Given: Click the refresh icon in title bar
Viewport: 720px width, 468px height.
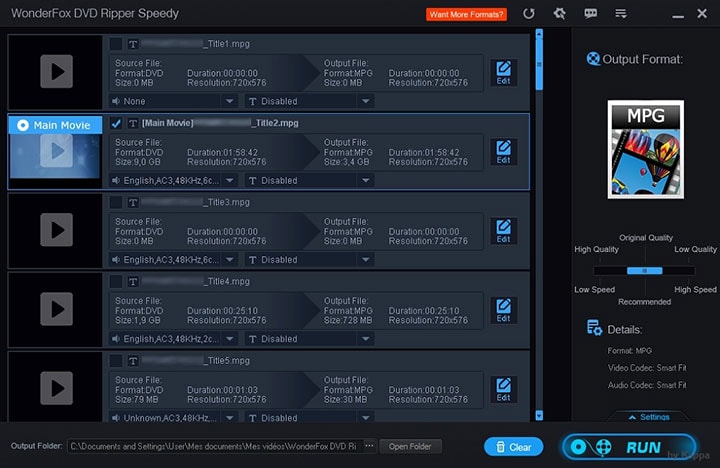Looking at the screenshot, I should tap(529, 14).
